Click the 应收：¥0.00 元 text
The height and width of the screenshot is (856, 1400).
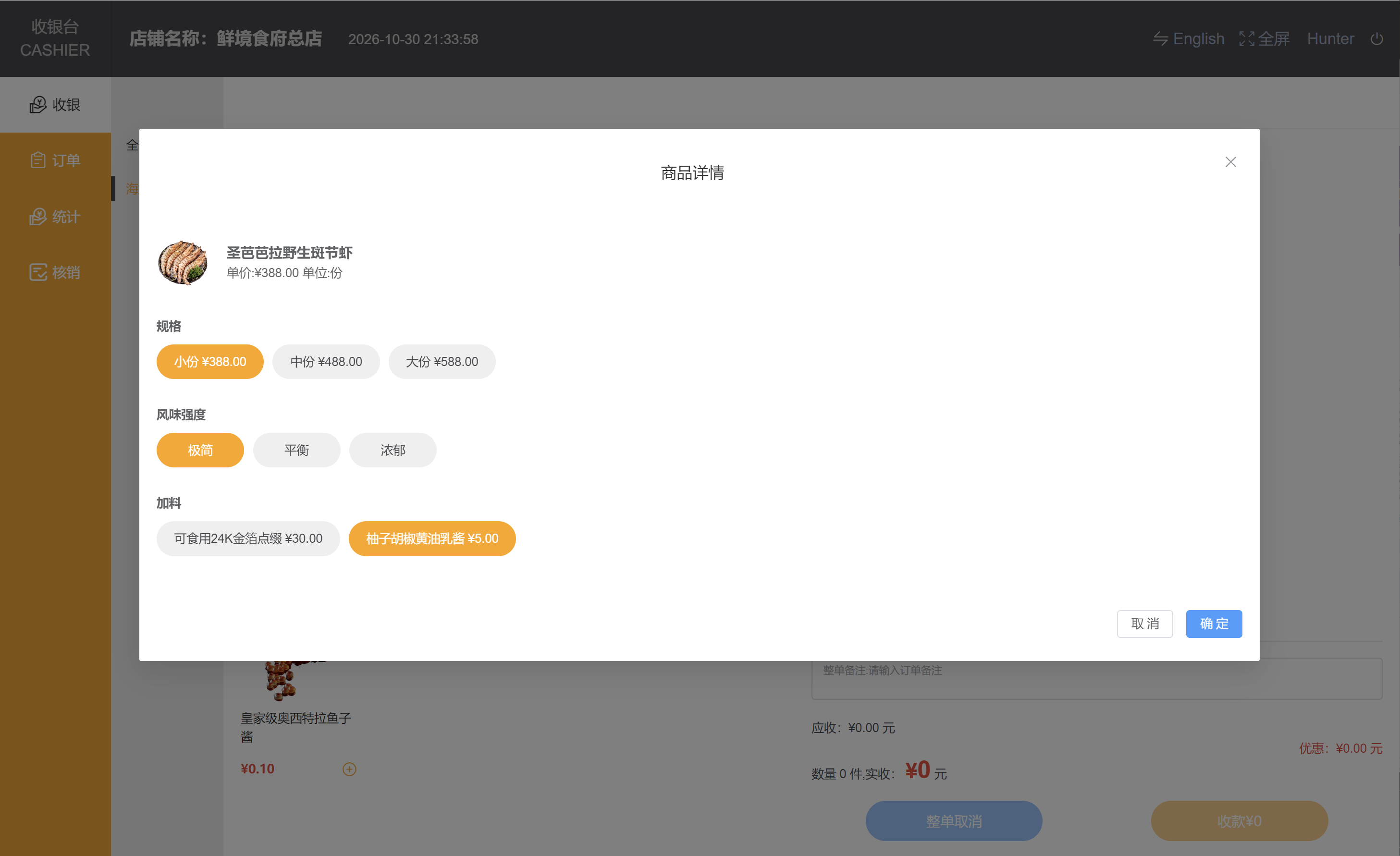coord(853,728)
